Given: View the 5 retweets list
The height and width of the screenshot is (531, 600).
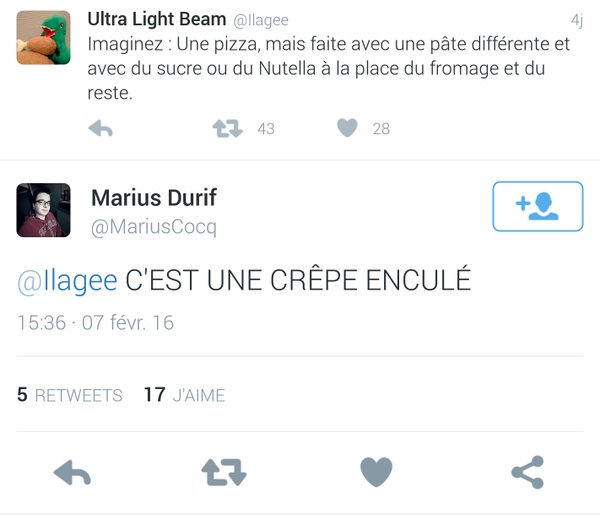Looking at the screenshot, I should [70, 395].
